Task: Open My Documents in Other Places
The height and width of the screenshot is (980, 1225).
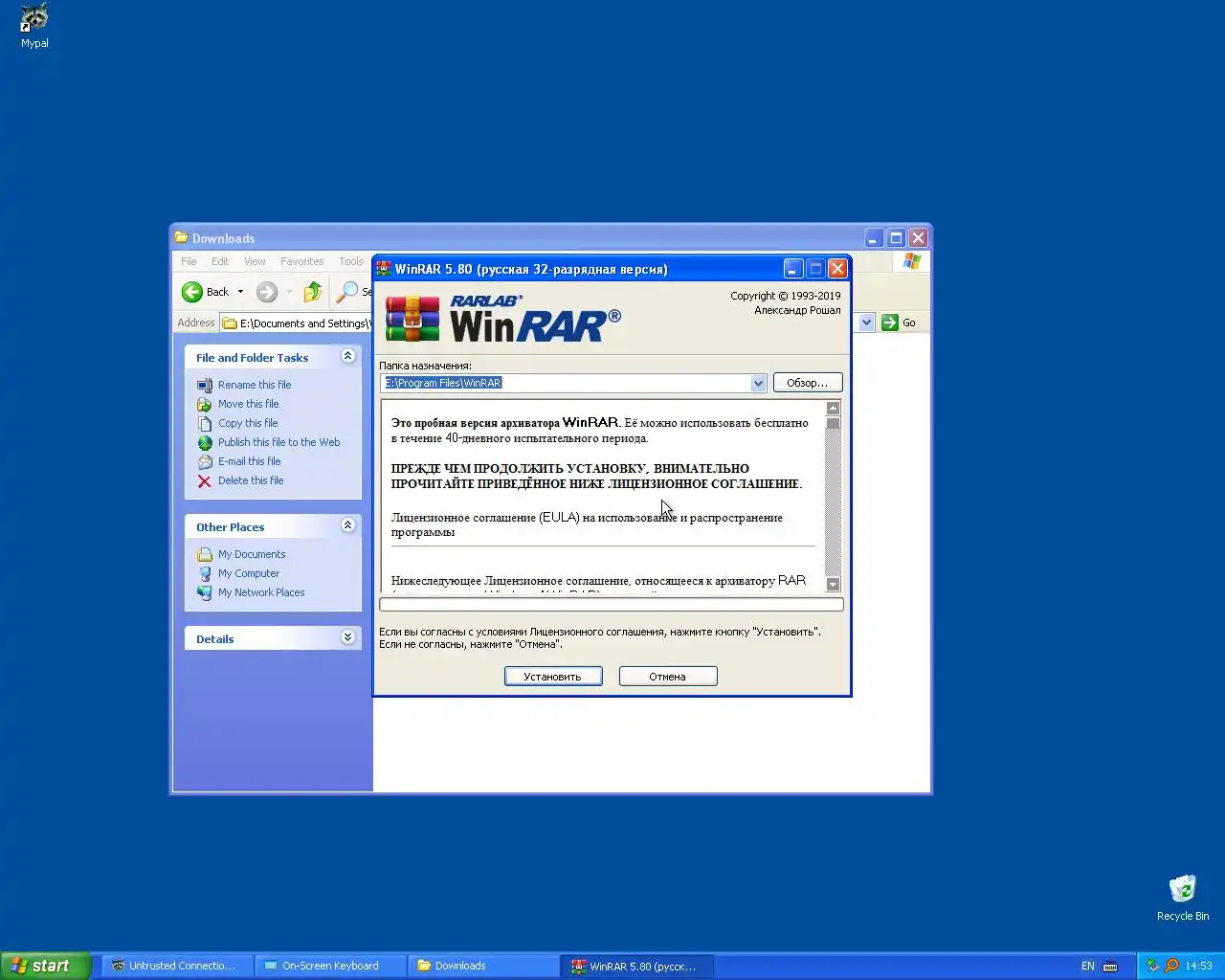Action: [x=252, y=554]
